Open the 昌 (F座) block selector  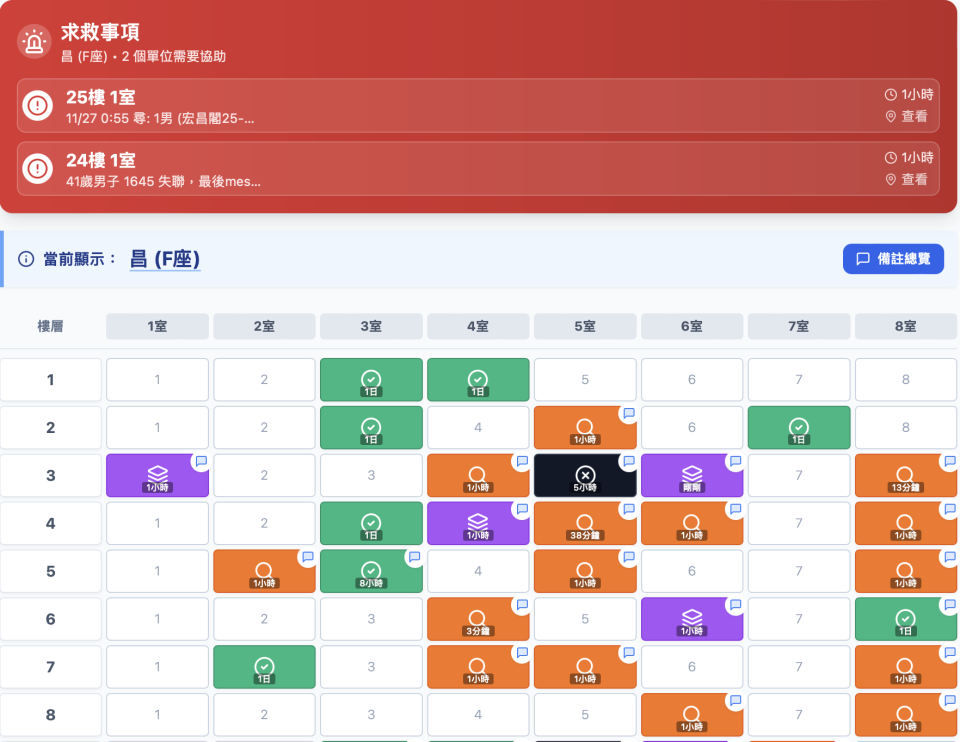[166, 258]
